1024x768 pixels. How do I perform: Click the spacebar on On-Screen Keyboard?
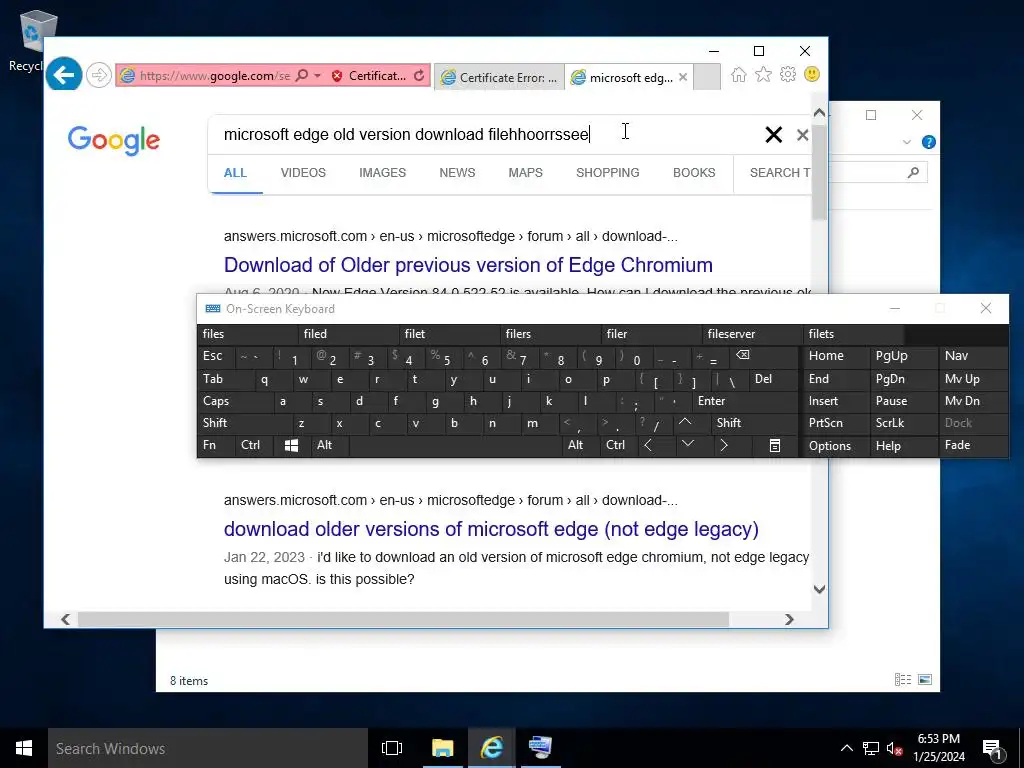[455, 445]
